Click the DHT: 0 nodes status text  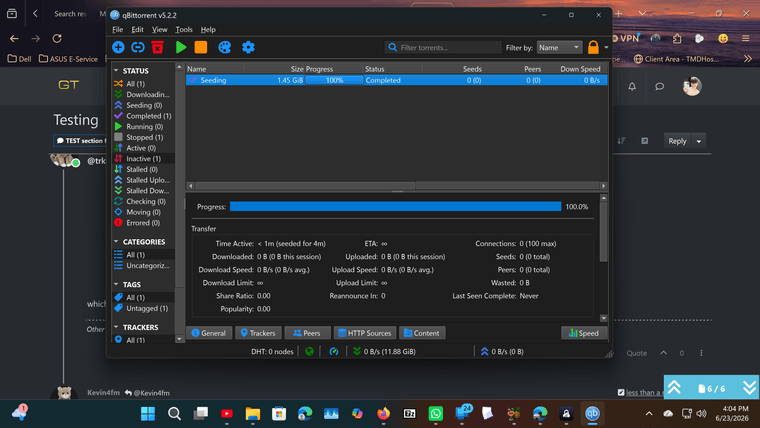(272, 351)
